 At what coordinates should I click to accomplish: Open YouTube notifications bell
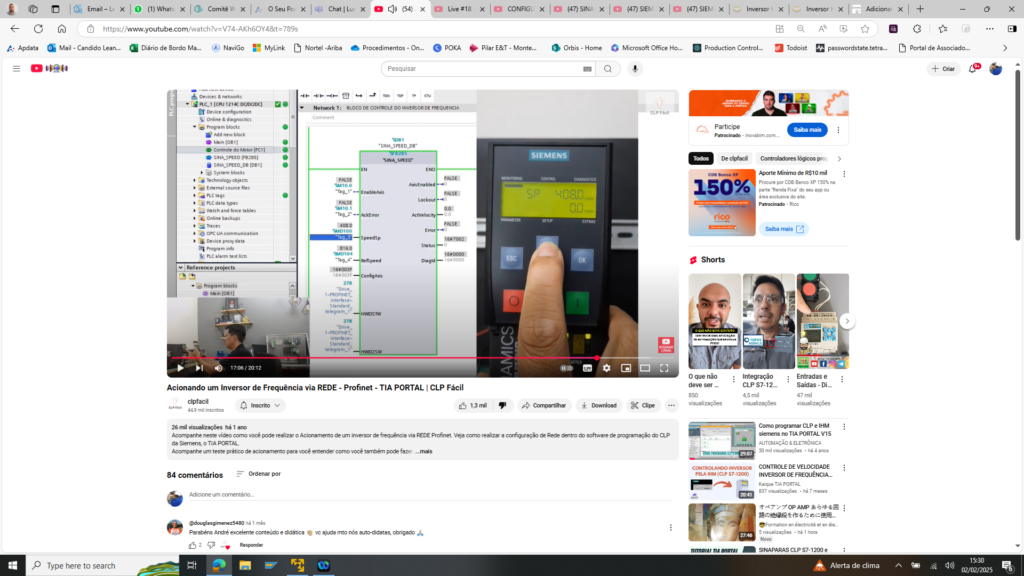[973, 69]
